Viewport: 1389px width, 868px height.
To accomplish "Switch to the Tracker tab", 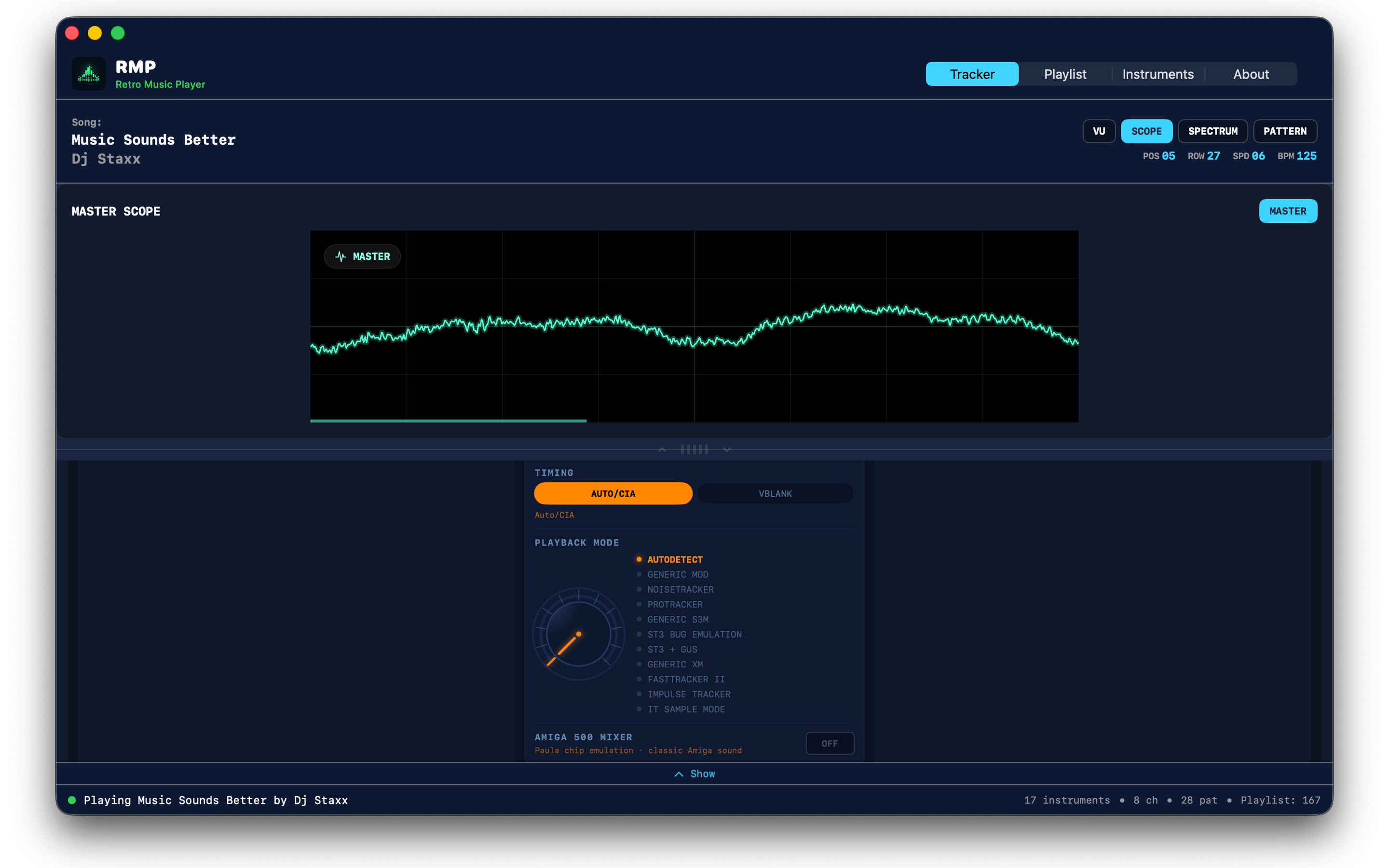I will pos(972,74).
